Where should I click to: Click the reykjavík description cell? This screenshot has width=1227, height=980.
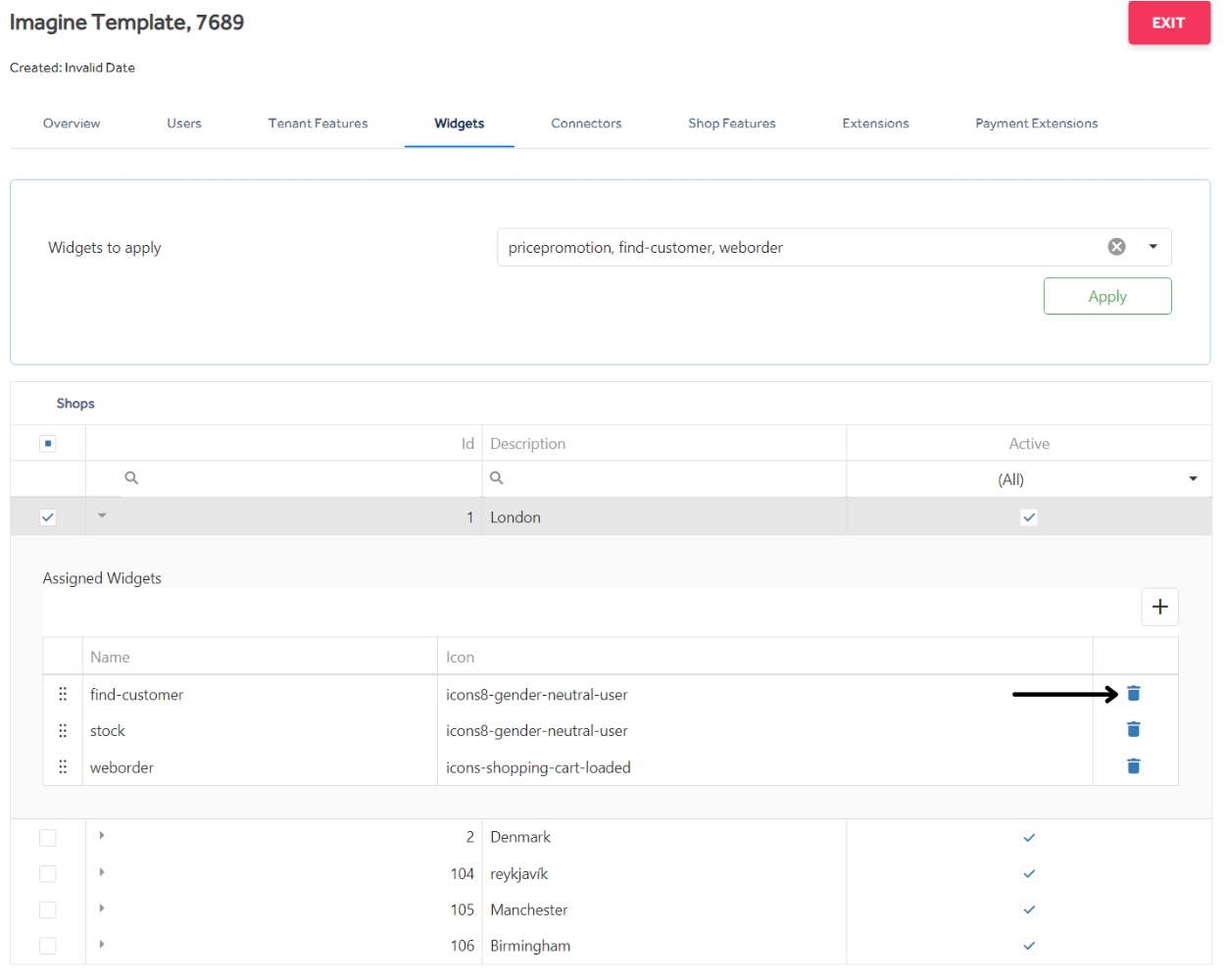664,873
